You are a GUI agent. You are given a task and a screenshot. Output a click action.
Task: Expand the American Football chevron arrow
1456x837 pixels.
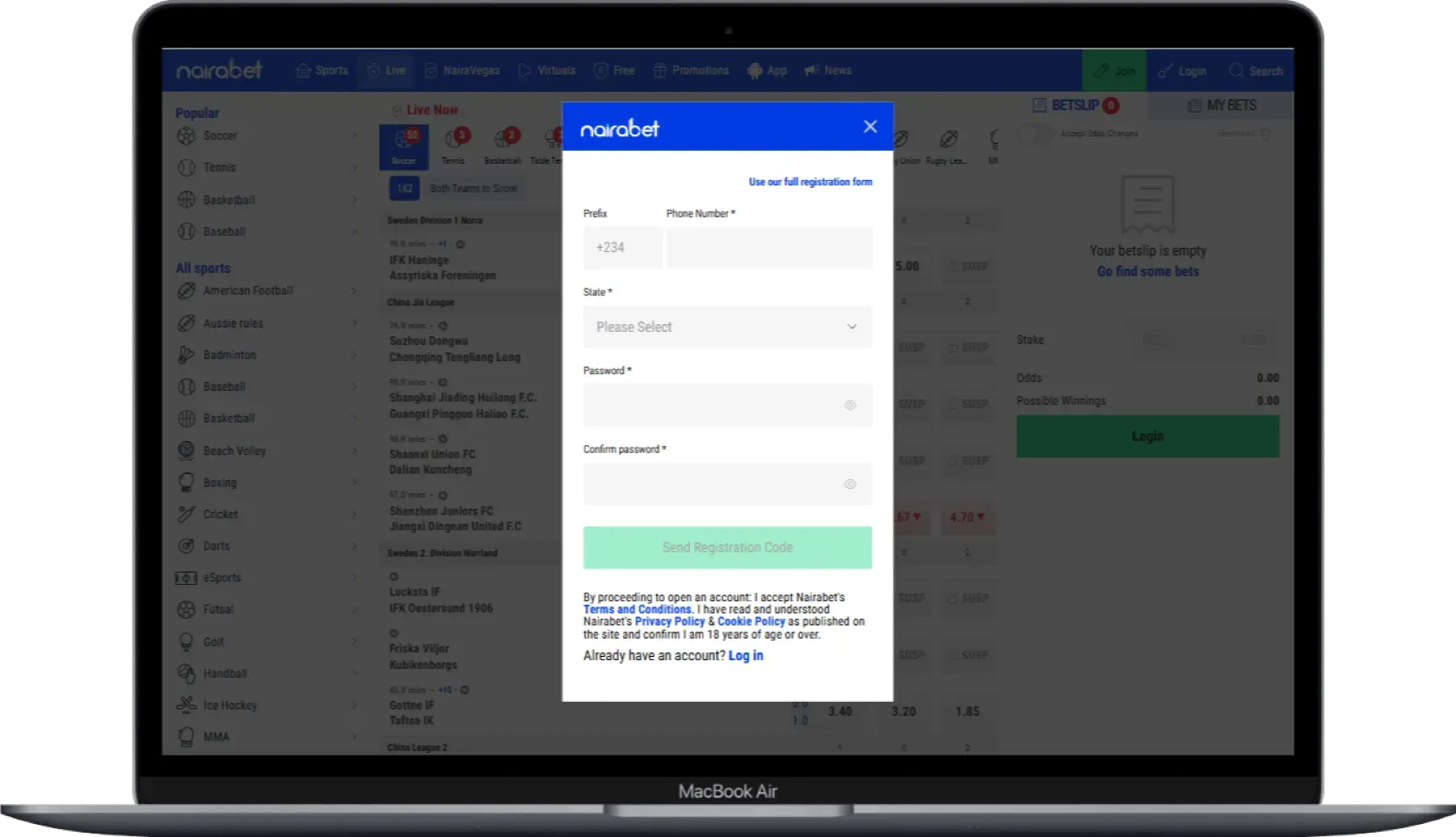354,291
